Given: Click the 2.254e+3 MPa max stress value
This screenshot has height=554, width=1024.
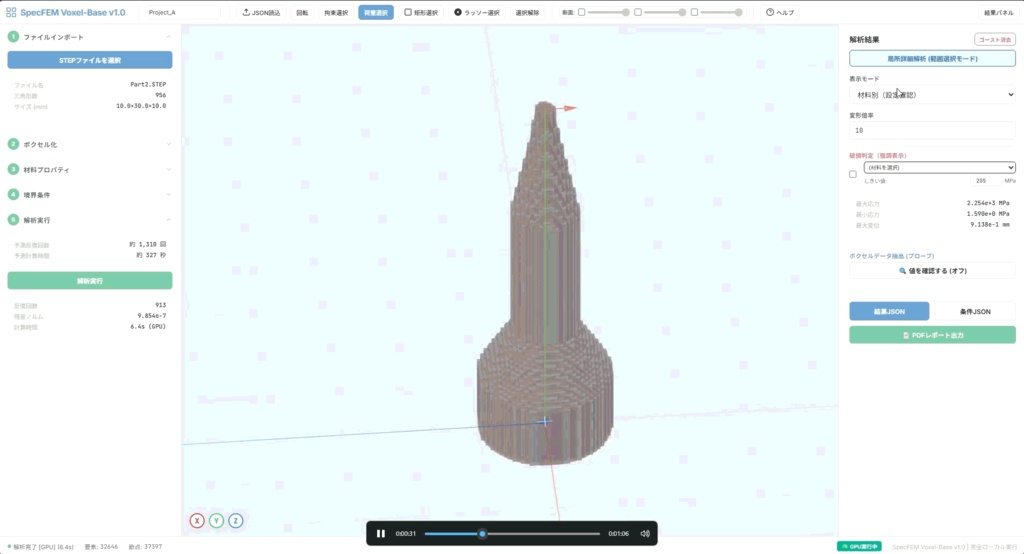Looking at the screenshot, I should click(x=988, y=203).
